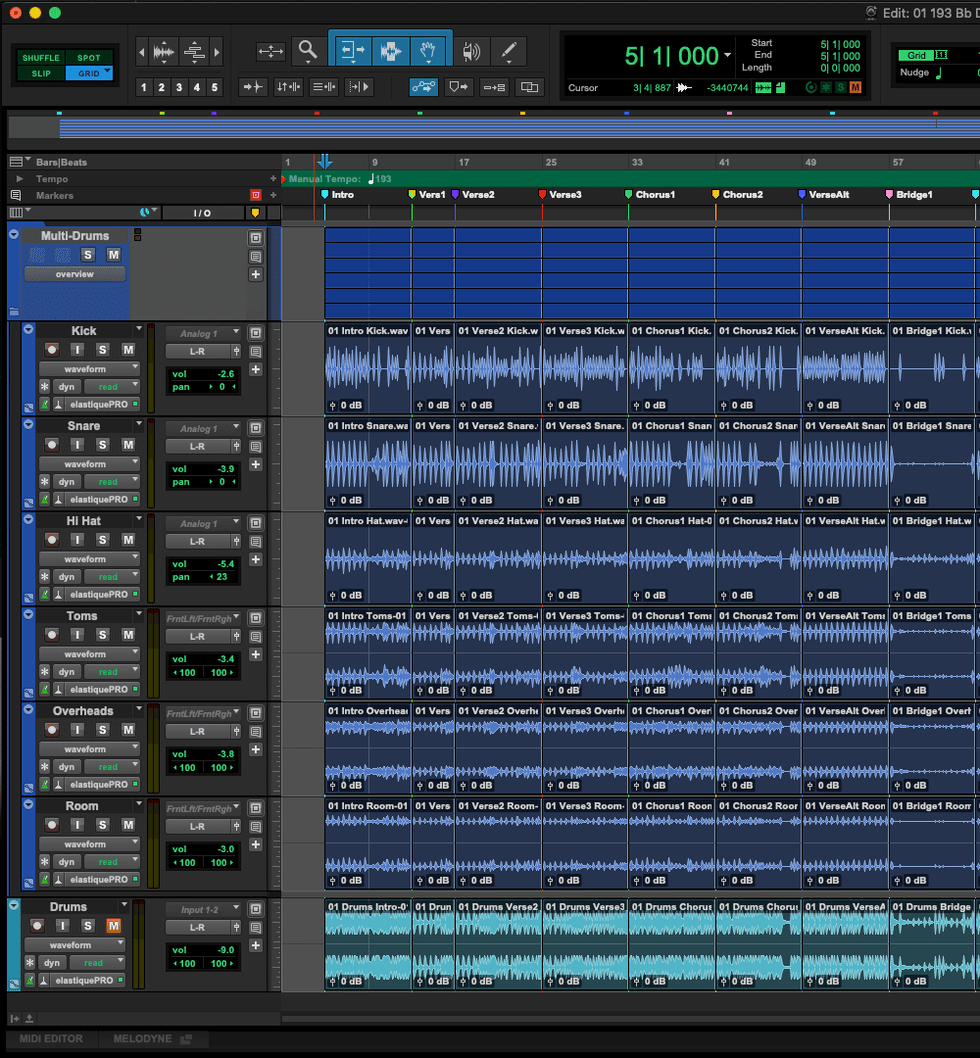Viewport: 980px width, 1058px height.
Task: Select the Grabber hand tool
Action: 429,51
